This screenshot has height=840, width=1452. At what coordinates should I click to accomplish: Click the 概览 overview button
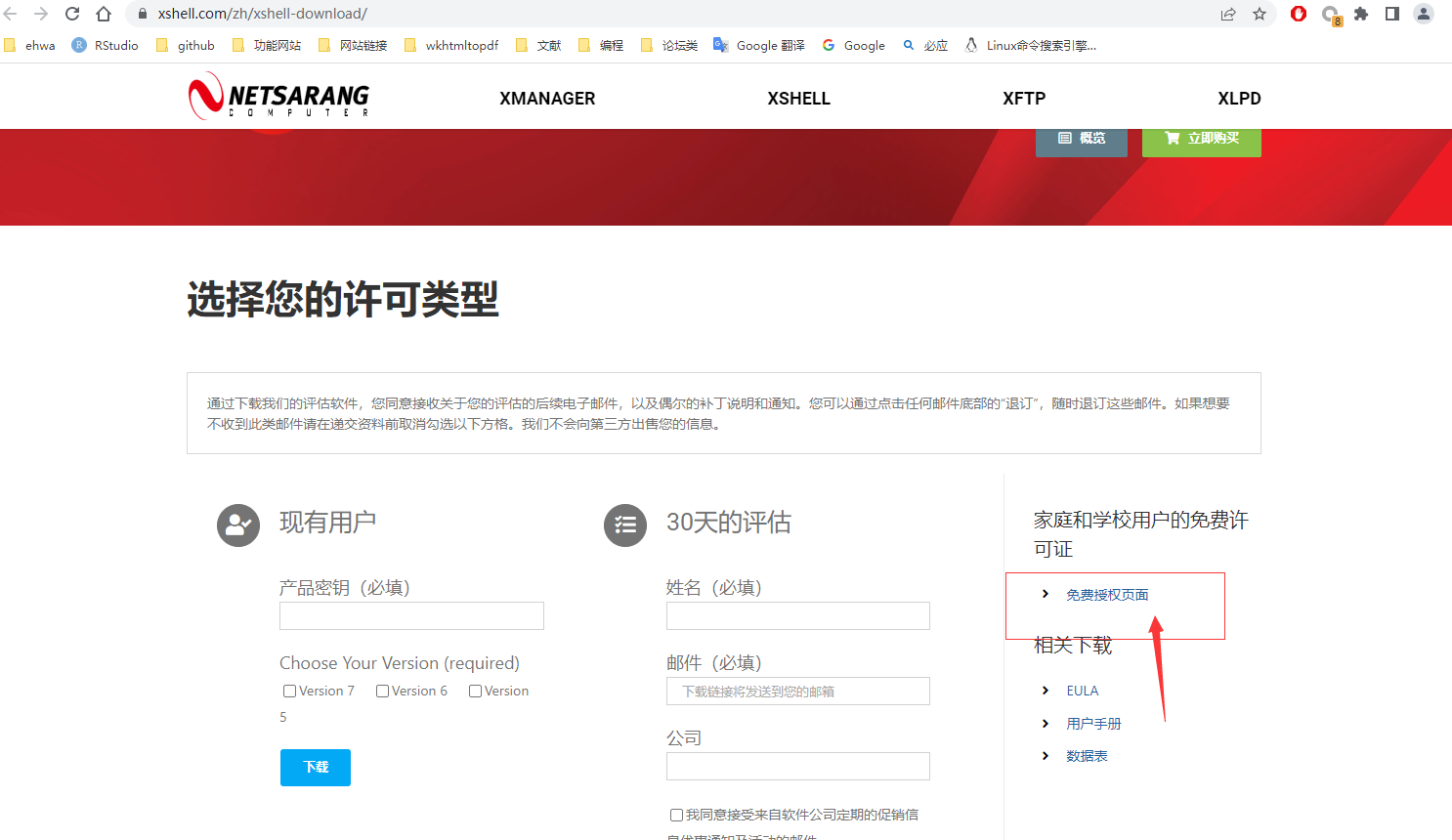[x=1082, y=141]
